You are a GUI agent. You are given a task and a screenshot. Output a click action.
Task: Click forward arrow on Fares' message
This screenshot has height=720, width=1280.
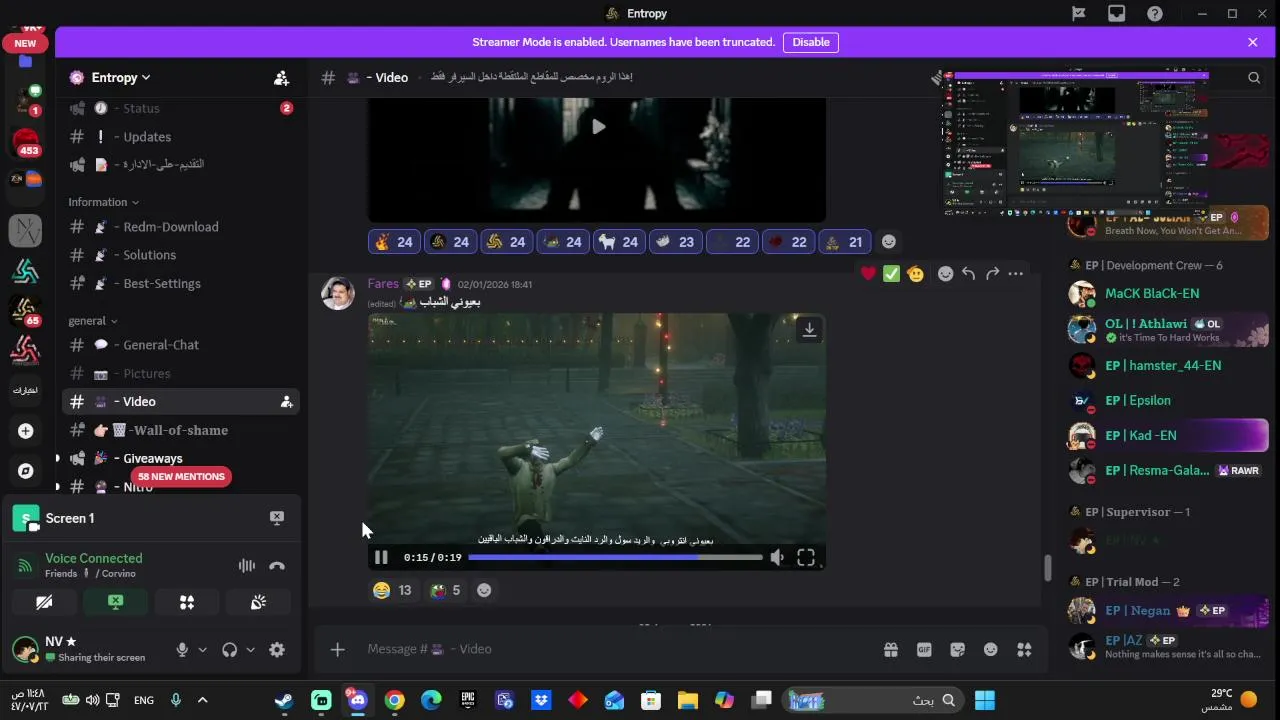(x=992, y=274)
